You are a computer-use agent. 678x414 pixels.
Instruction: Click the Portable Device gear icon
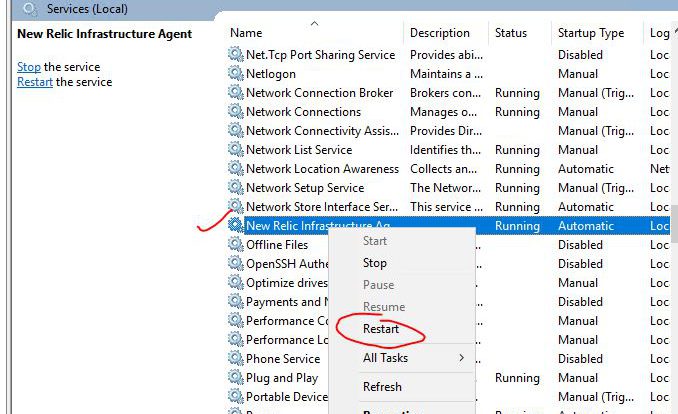coord(236,397)
